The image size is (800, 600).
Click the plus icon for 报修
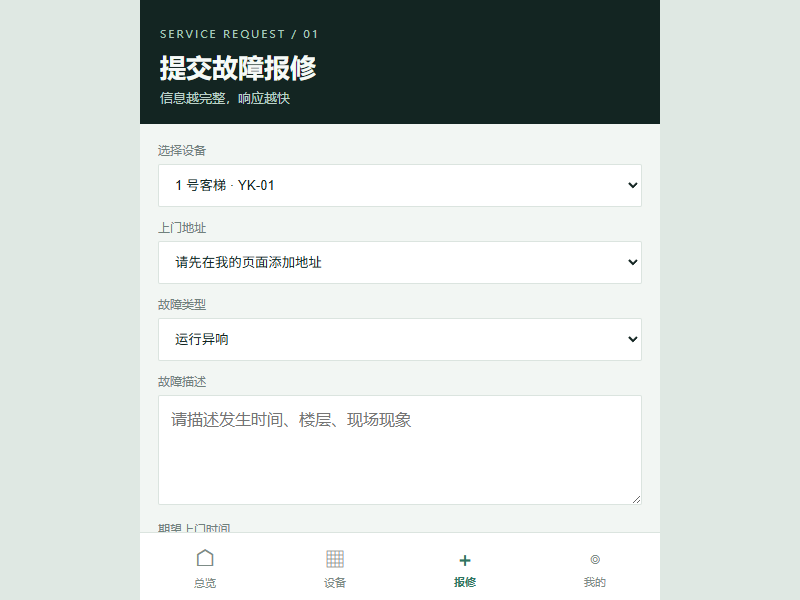[465, 560]
